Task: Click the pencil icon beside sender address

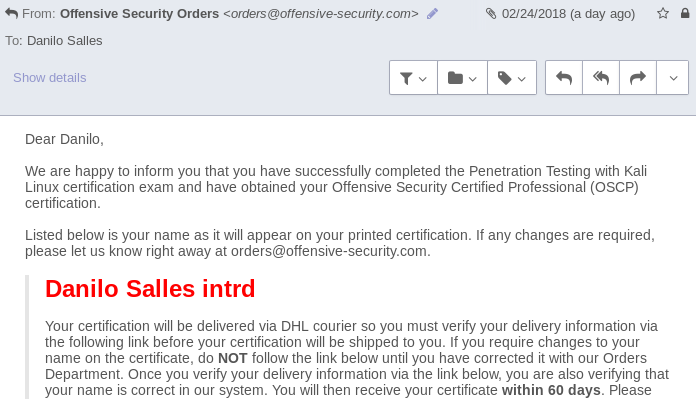Action: pos(432,14)
